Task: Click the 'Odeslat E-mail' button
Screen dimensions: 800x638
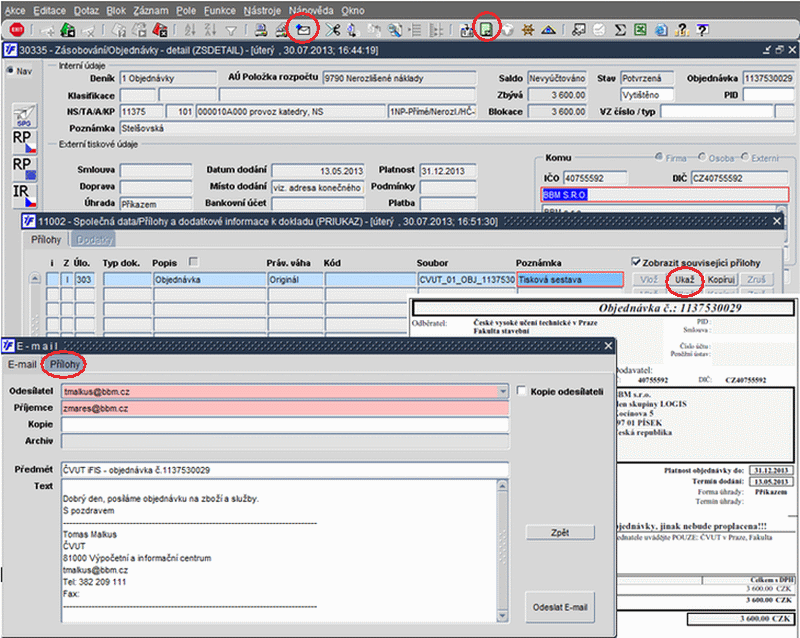Action: click(x=559, y=606)
